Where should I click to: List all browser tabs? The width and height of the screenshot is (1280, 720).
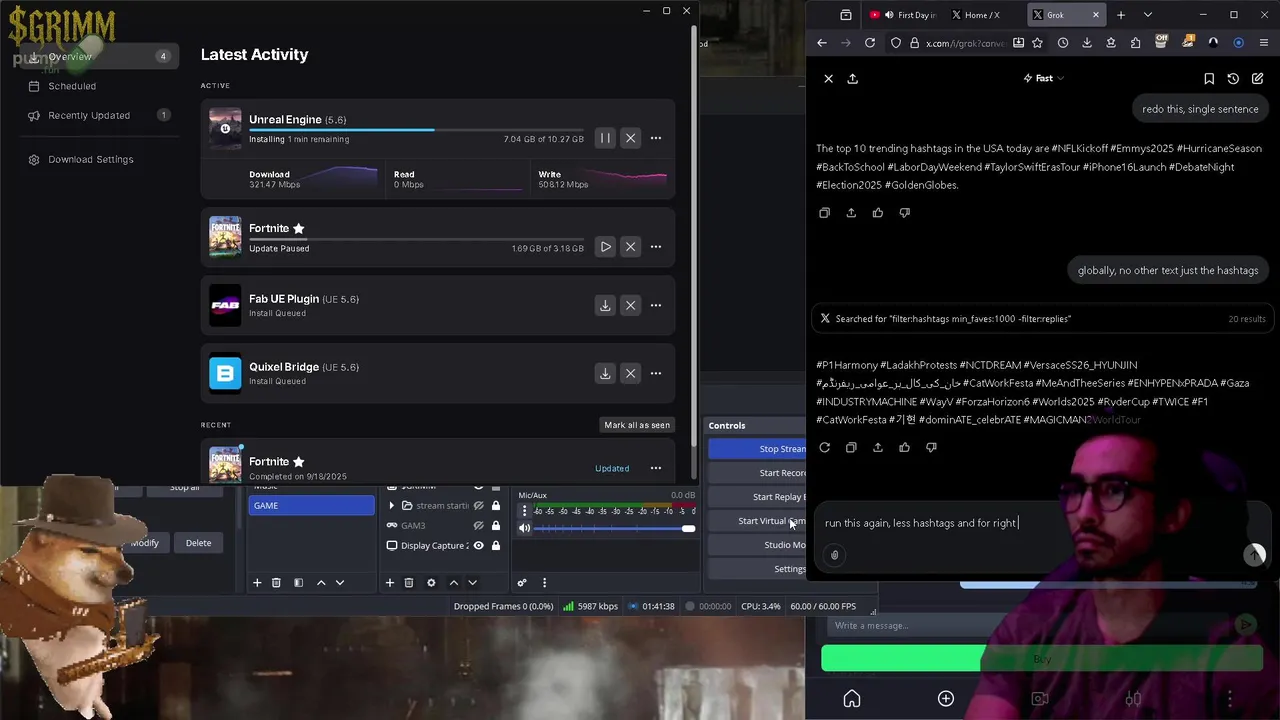[1148, 15]
